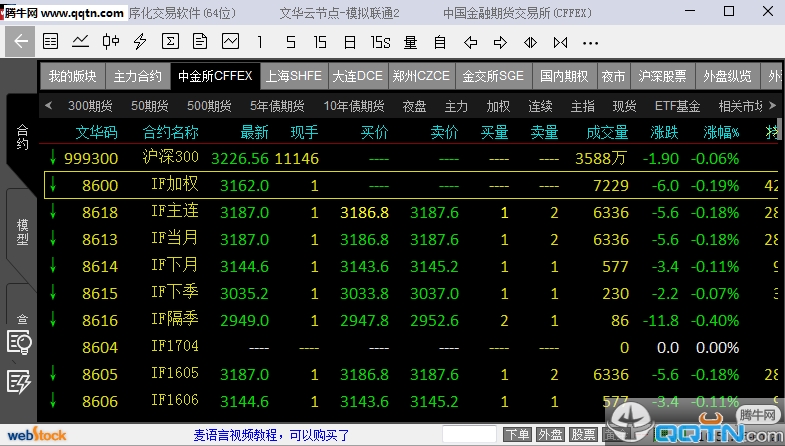Open the 夜市 tab

pos(613,76)
